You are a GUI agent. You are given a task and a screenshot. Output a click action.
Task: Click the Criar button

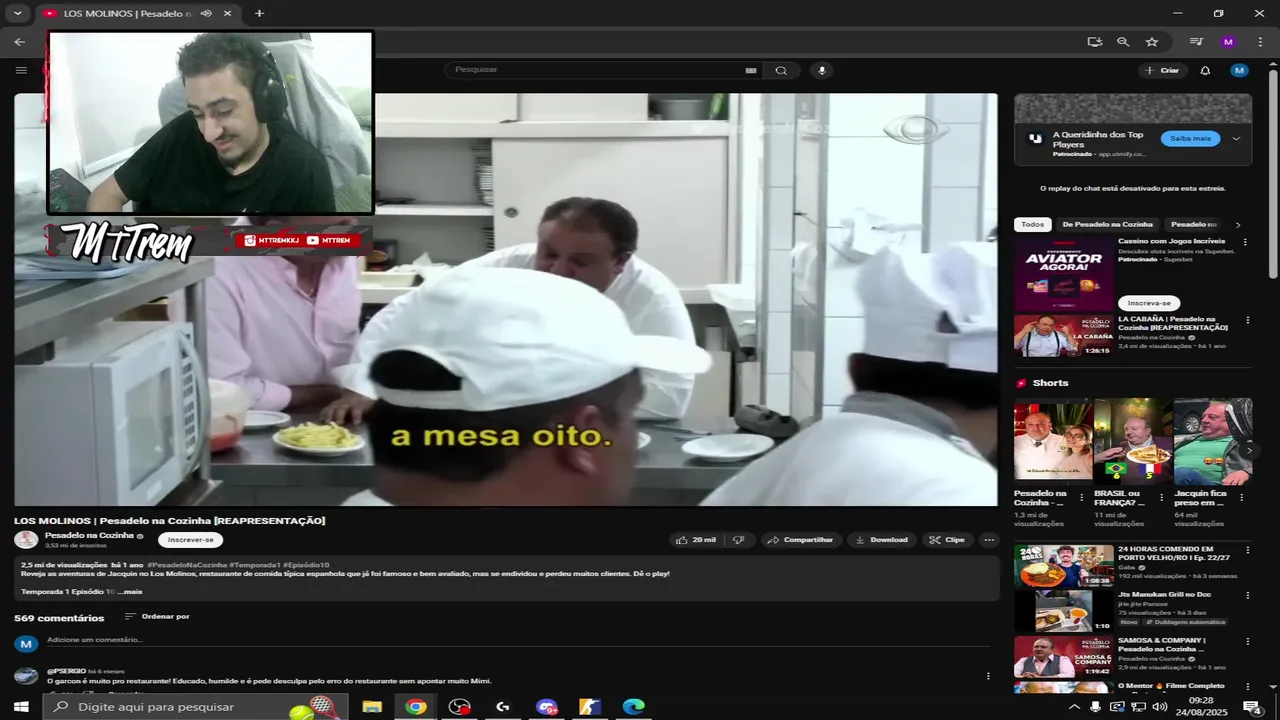click(1162, 70)
